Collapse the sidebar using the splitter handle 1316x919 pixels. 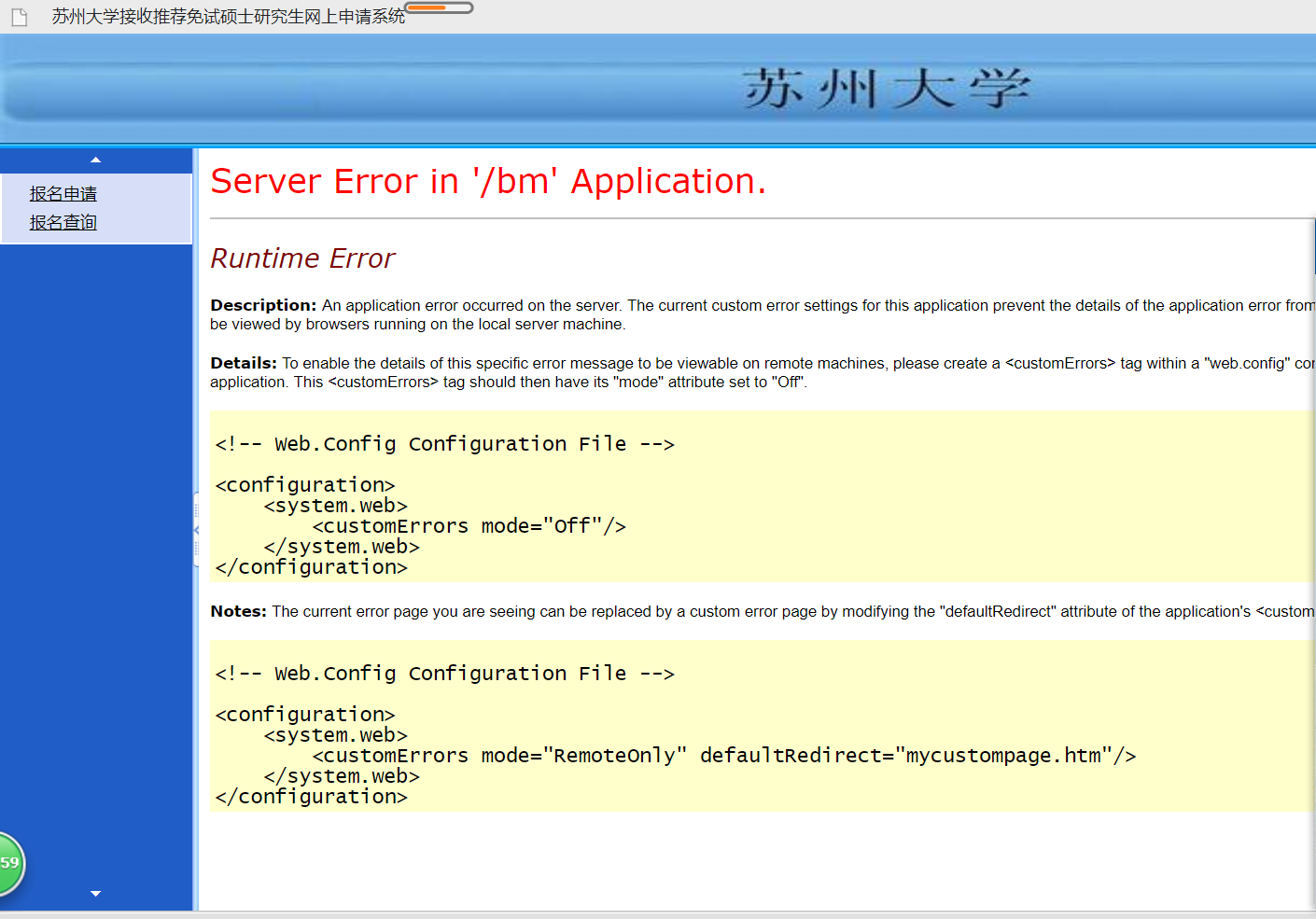pyautogui.click(x=196, y=529)
